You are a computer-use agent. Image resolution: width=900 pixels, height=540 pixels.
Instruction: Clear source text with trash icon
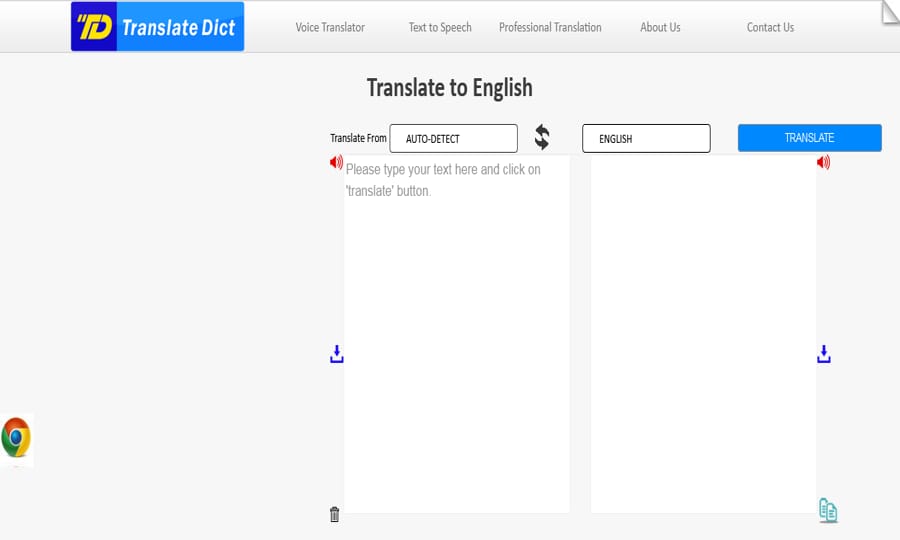click(335, 514)
